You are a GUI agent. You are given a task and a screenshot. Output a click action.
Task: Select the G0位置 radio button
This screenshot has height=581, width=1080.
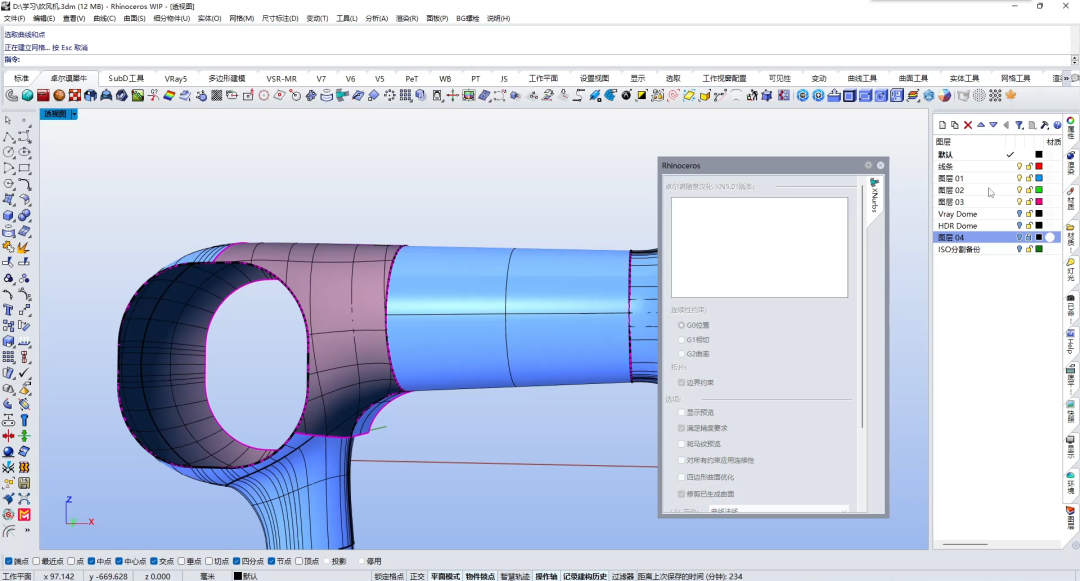click(x=681, y=325)
